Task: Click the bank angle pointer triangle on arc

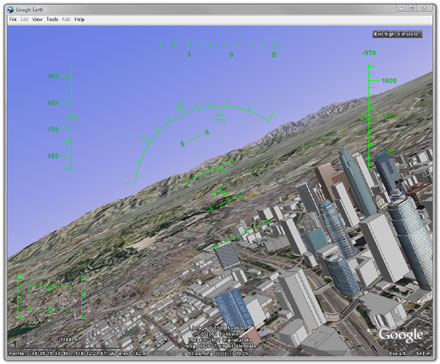Action: (x=180, y=107)
